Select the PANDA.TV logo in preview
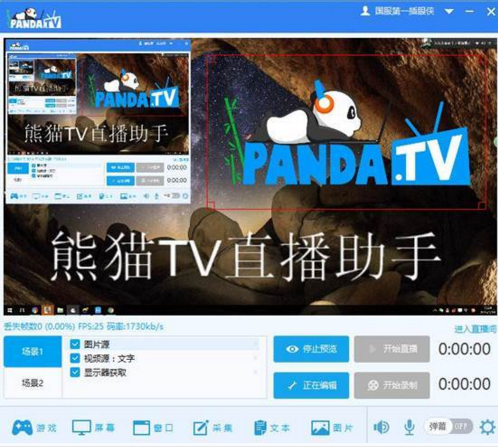The width and height of the screenshot is (498, 447). click(347, 133)
